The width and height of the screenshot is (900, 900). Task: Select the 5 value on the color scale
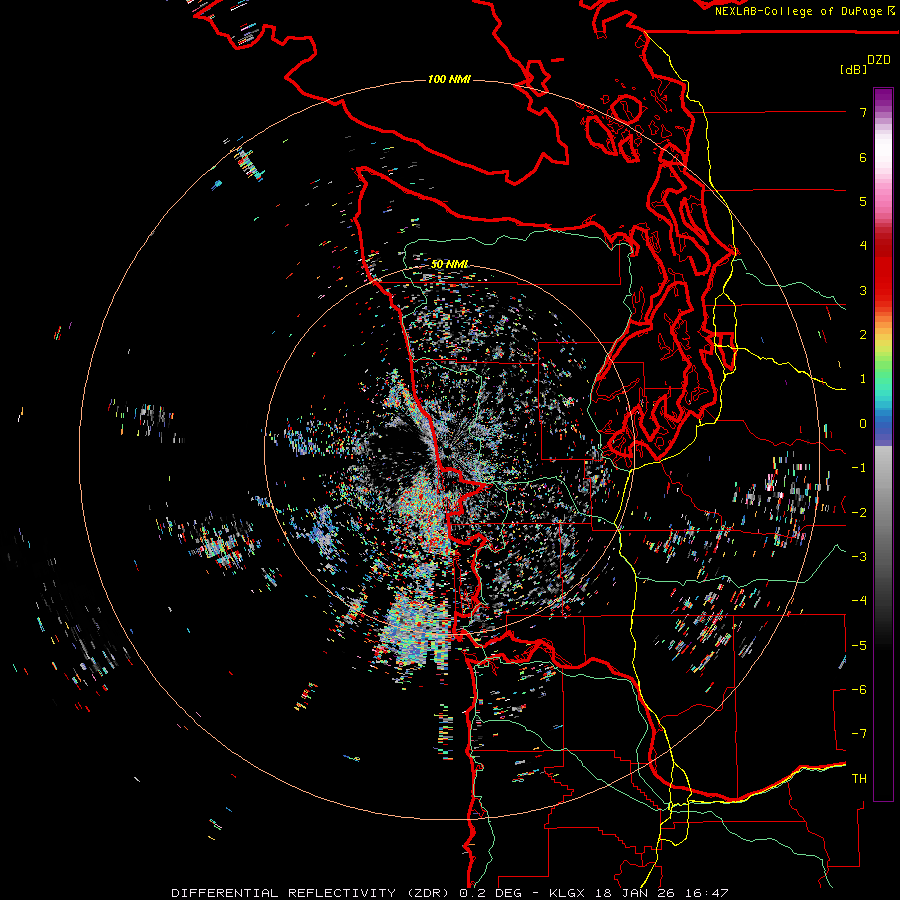[863, 201]
